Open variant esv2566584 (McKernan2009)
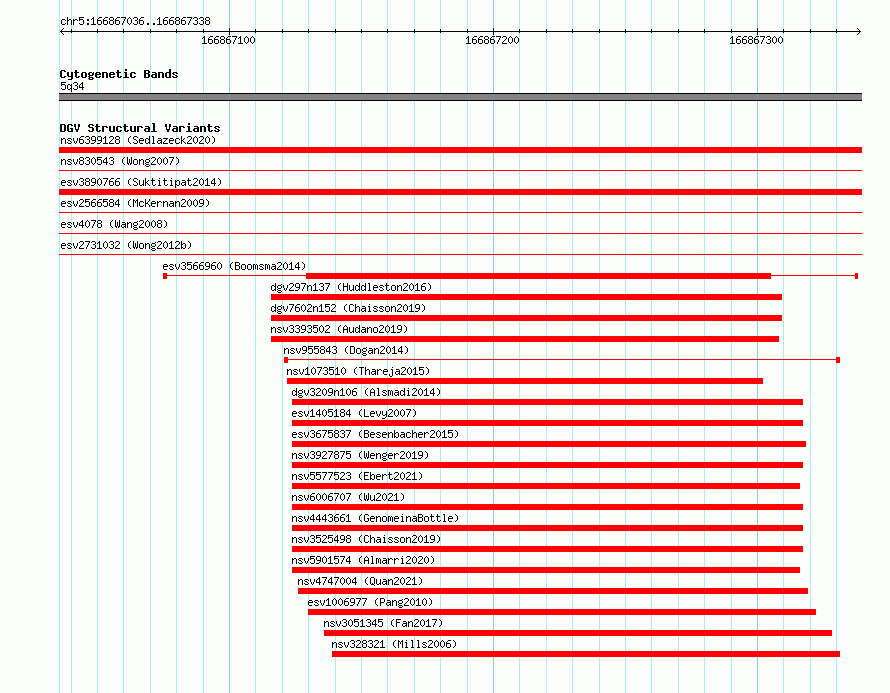Screen dimensions: 890x693 pyautogui.click(x=135, y=203)
